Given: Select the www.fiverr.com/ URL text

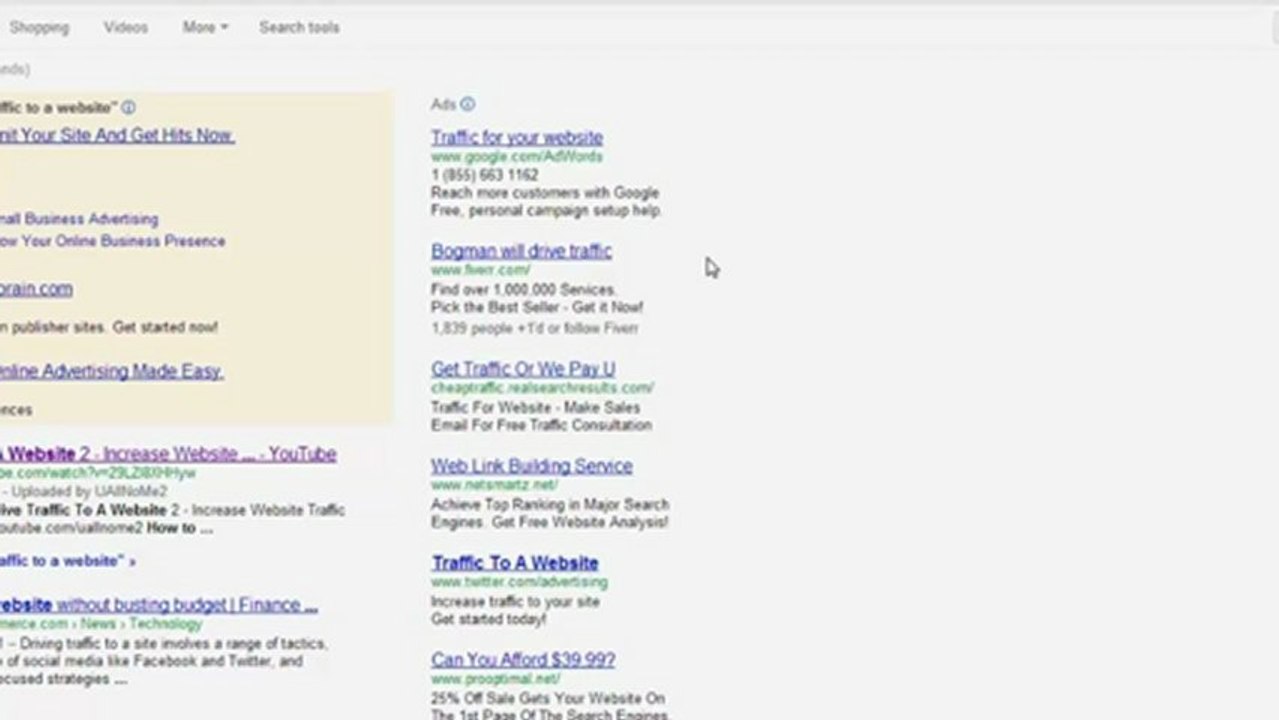Looking at the screenshot, I should tap(481, 270).
